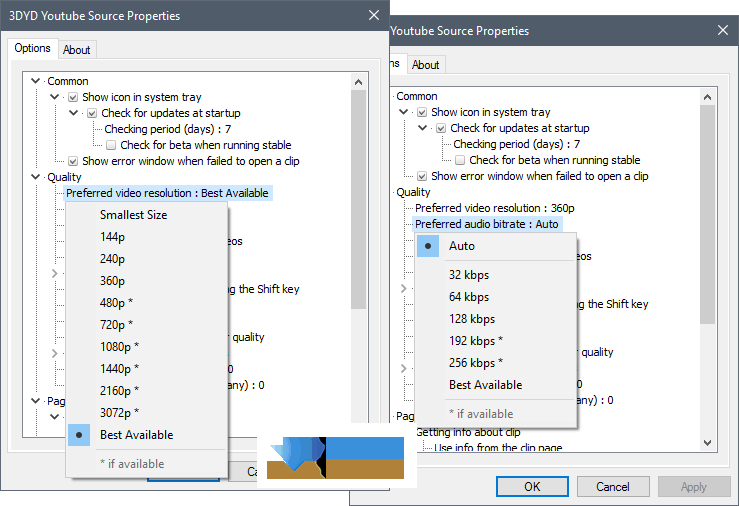
Task: Click OK button in right window
Action: tap(532, 487)
